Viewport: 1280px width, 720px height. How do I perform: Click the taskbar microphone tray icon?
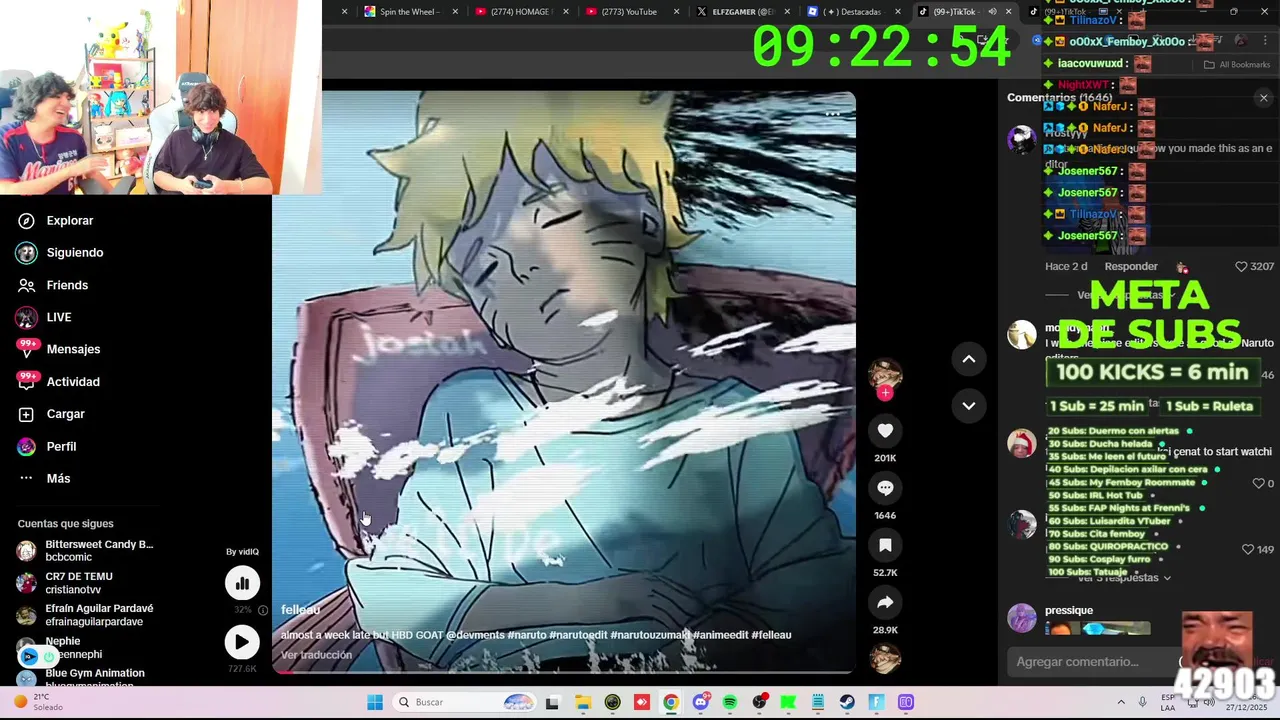(x=1142, y=702)
